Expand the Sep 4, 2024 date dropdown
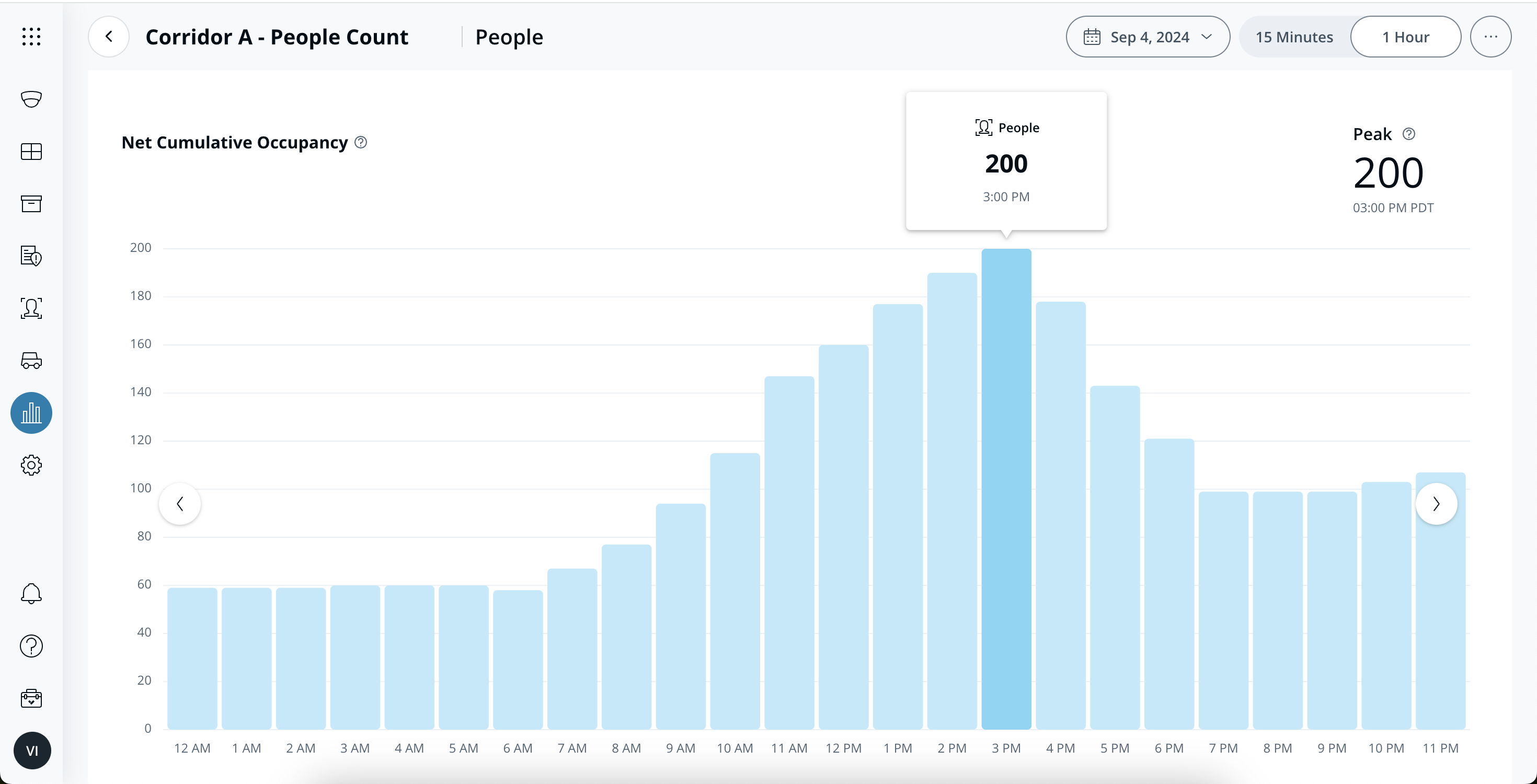 (x=1149, y=36)
